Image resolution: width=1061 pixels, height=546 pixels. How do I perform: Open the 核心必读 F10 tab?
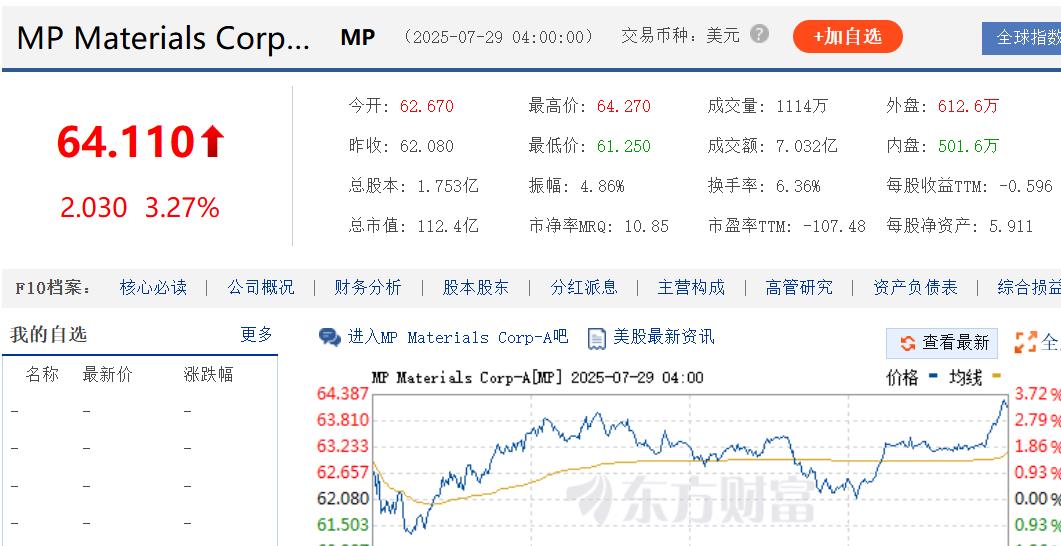click(153, 288)
